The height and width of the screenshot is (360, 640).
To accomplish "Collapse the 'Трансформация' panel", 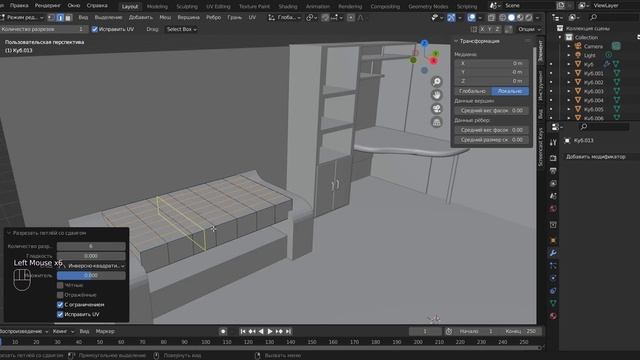I will (456, 41).
